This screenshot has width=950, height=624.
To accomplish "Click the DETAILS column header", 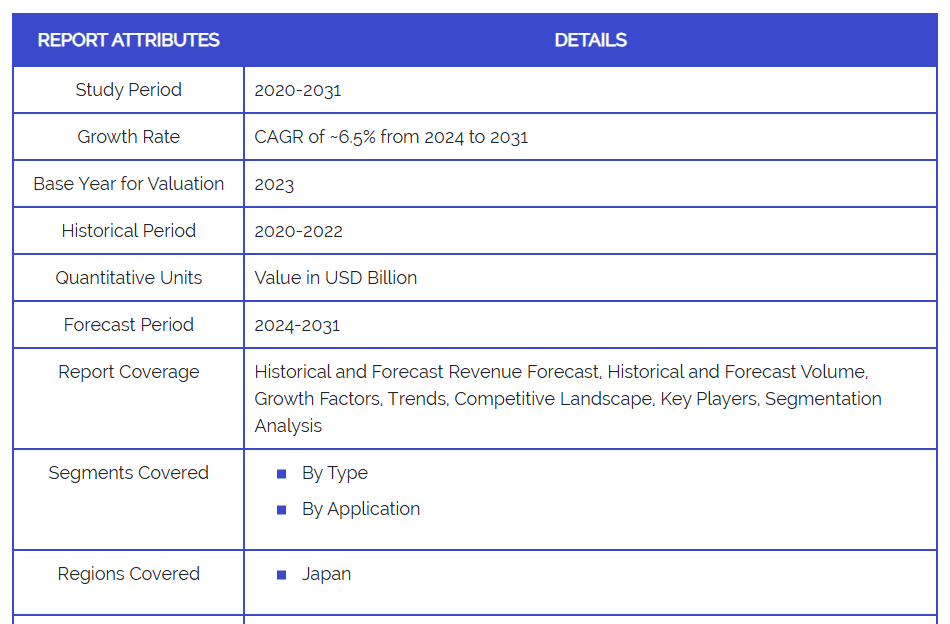I will tap(590, 41).
